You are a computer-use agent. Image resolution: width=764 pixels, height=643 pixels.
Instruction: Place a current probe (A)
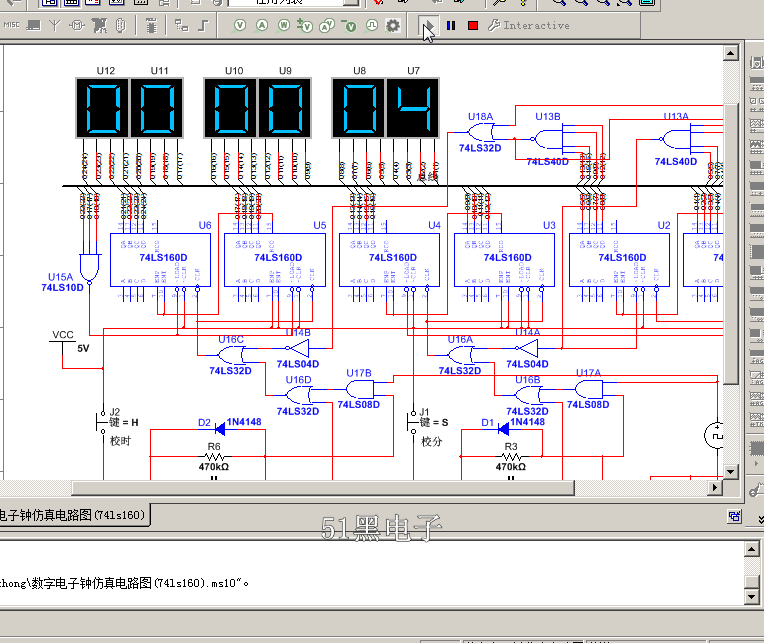pos(262,25)
